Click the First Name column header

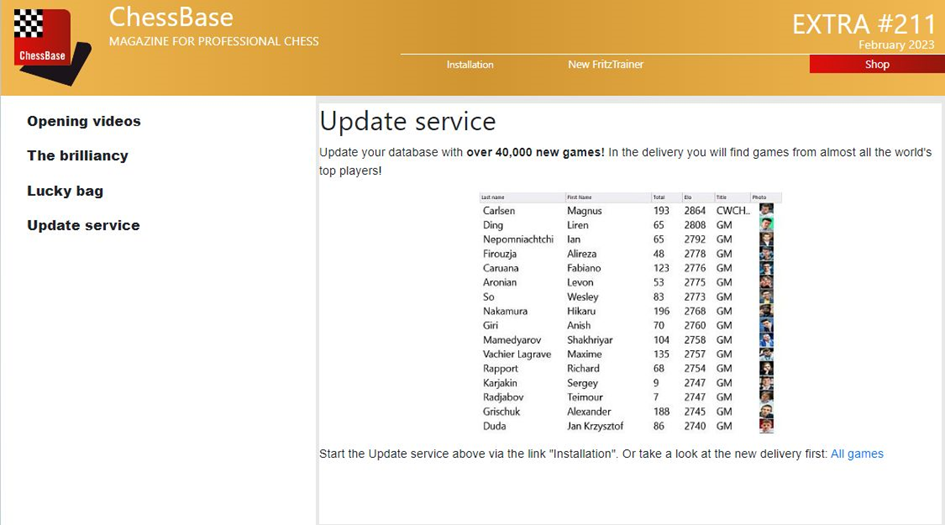[x=608, y=197]
